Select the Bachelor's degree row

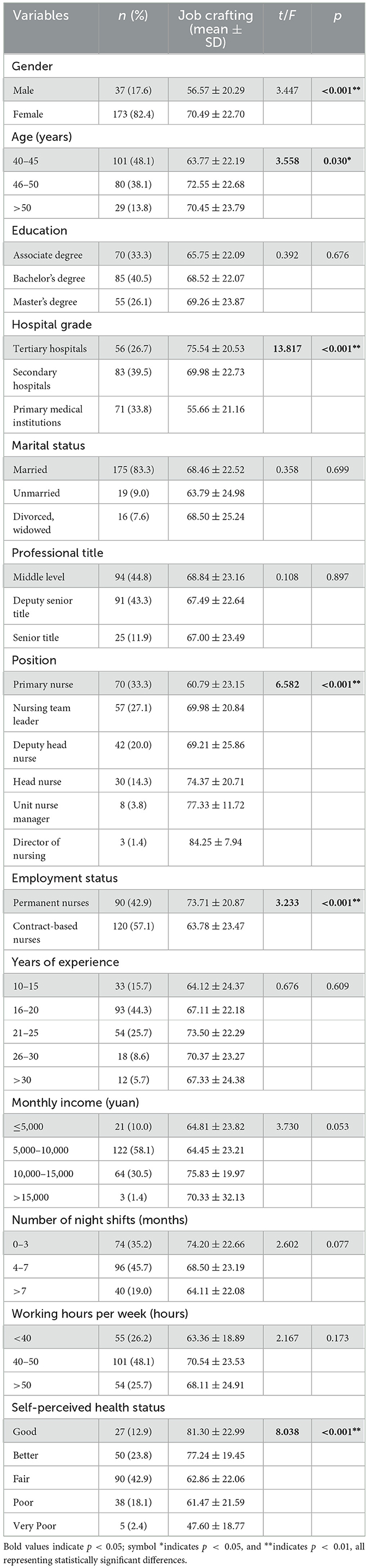pyautogui.click(x=49, y=278)
